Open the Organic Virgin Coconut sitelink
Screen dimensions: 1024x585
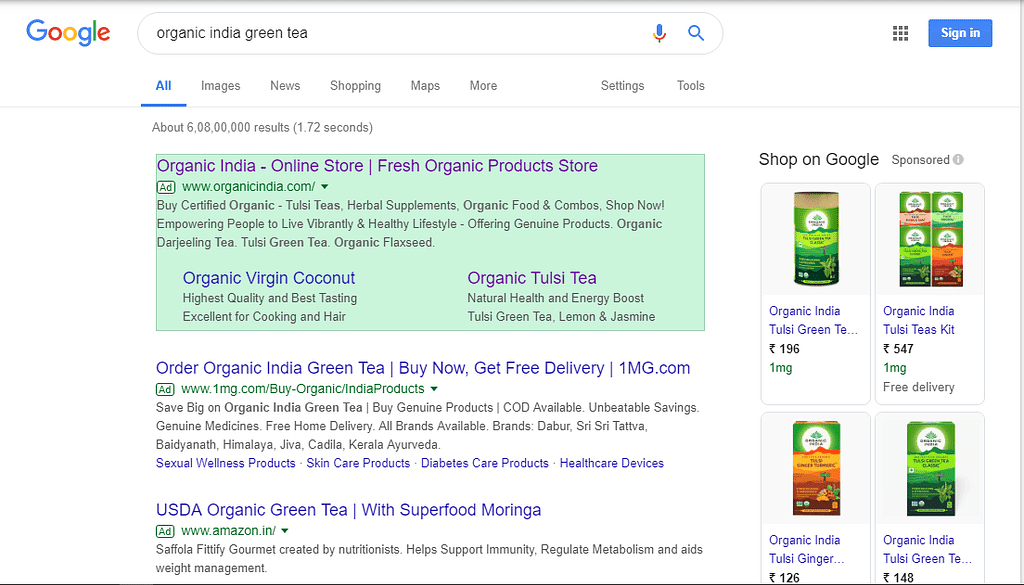tap(269, 278)
